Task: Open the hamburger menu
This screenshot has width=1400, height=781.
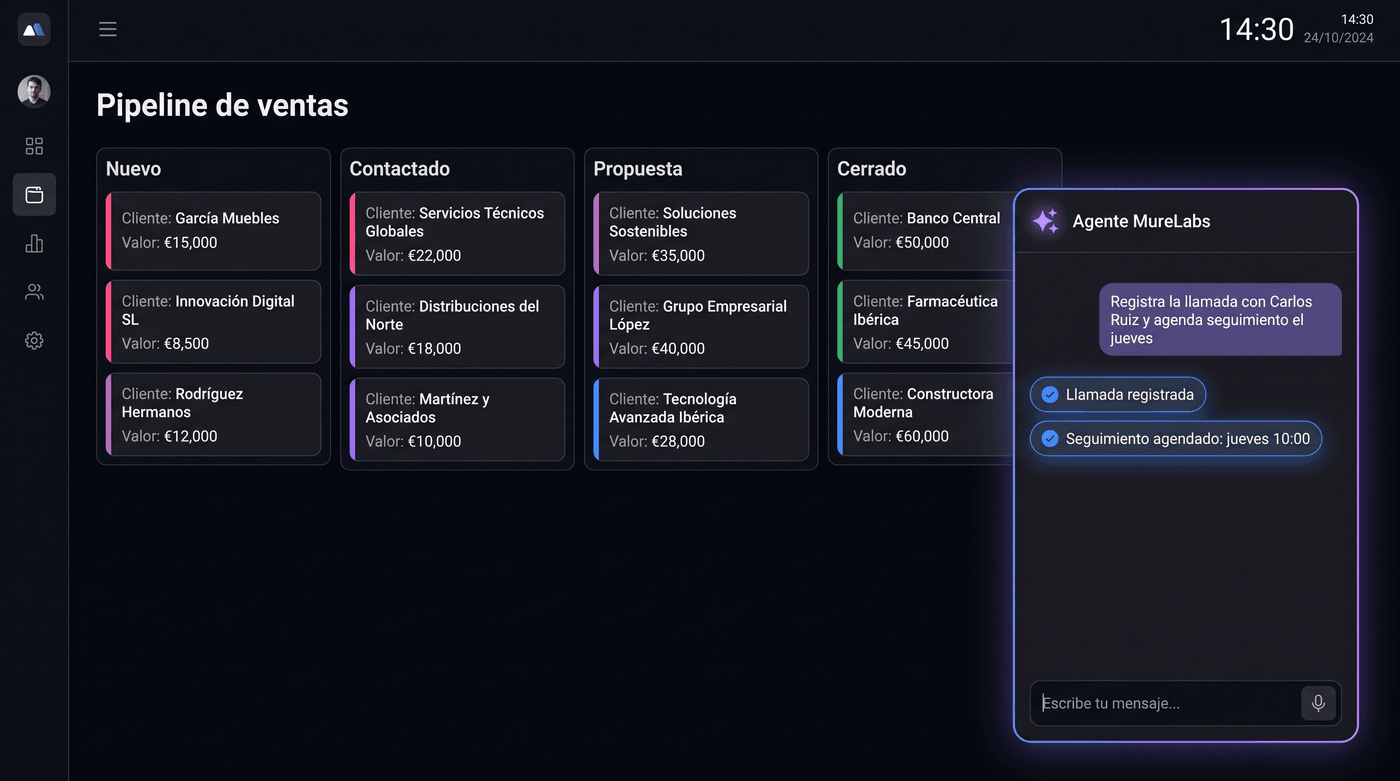Action: [108, 29]
